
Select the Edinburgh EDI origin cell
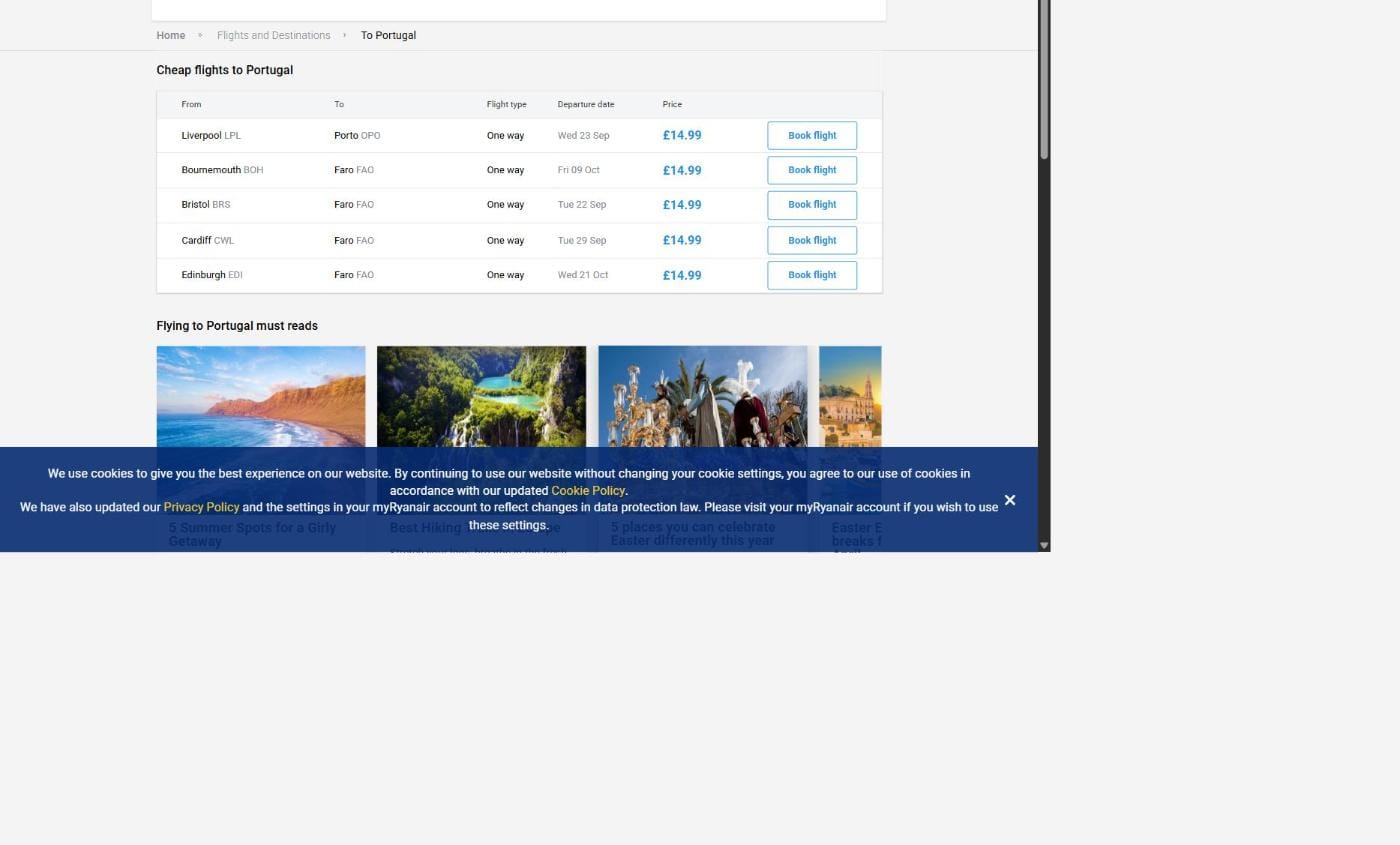coord(212,275)
